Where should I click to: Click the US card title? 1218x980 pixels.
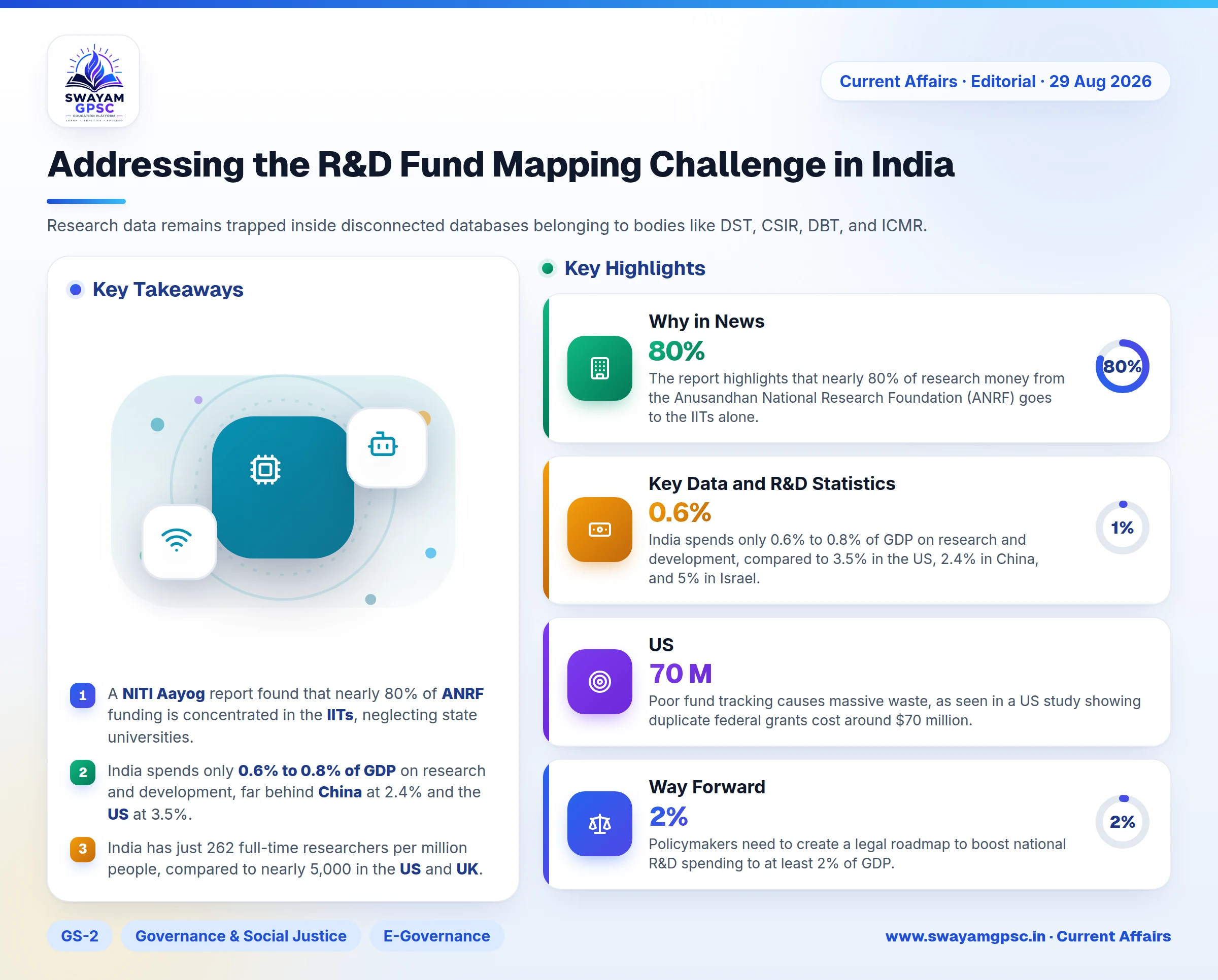pos(661,645)
